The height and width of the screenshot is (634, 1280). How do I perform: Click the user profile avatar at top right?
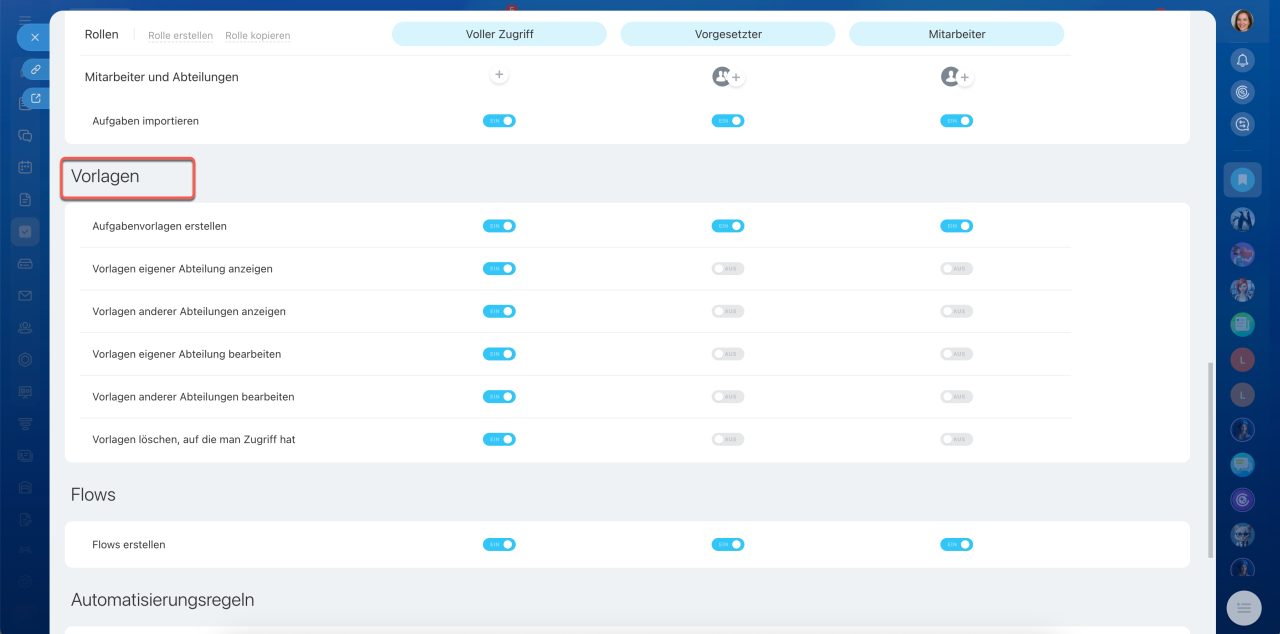point(1242,21)
